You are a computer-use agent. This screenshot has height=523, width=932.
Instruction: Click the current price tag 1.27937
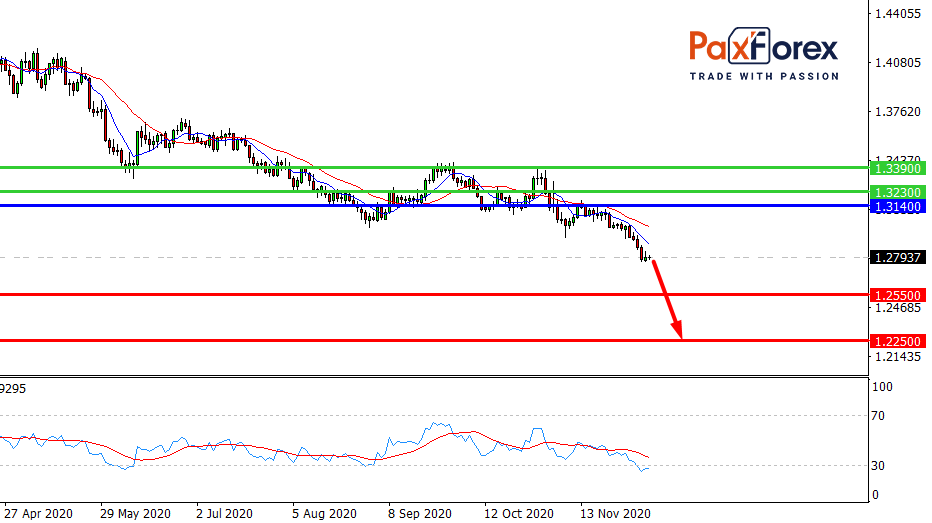pos(896,257)
